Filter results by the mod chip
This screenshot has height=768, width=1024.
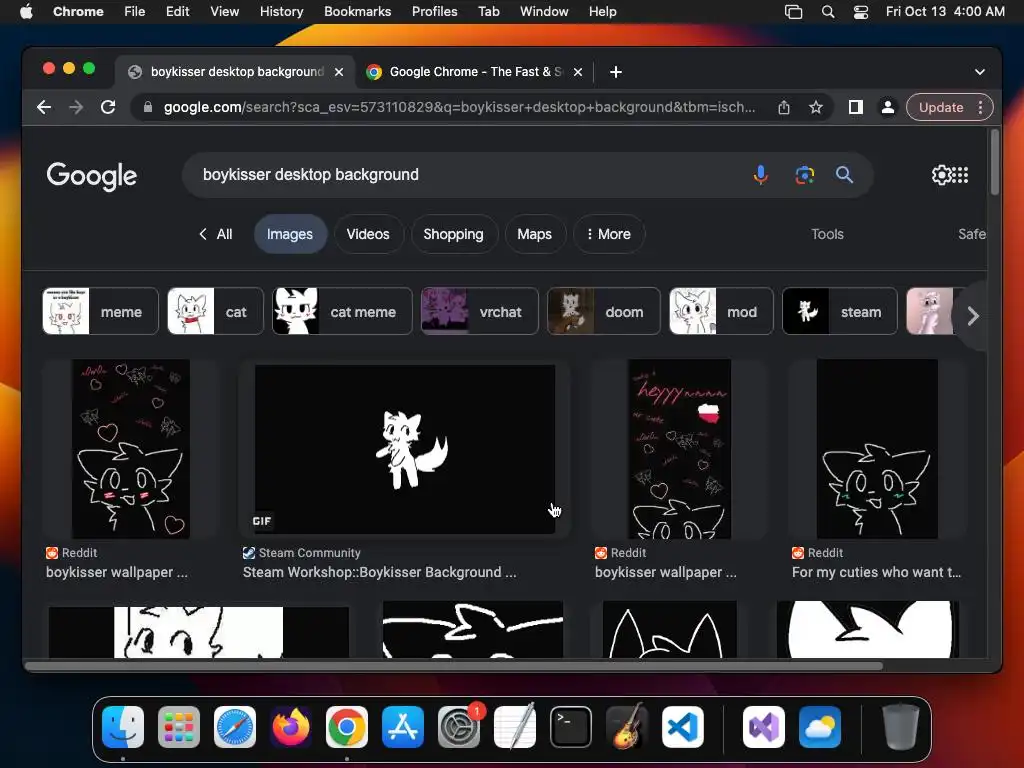(x=722, y=312)
